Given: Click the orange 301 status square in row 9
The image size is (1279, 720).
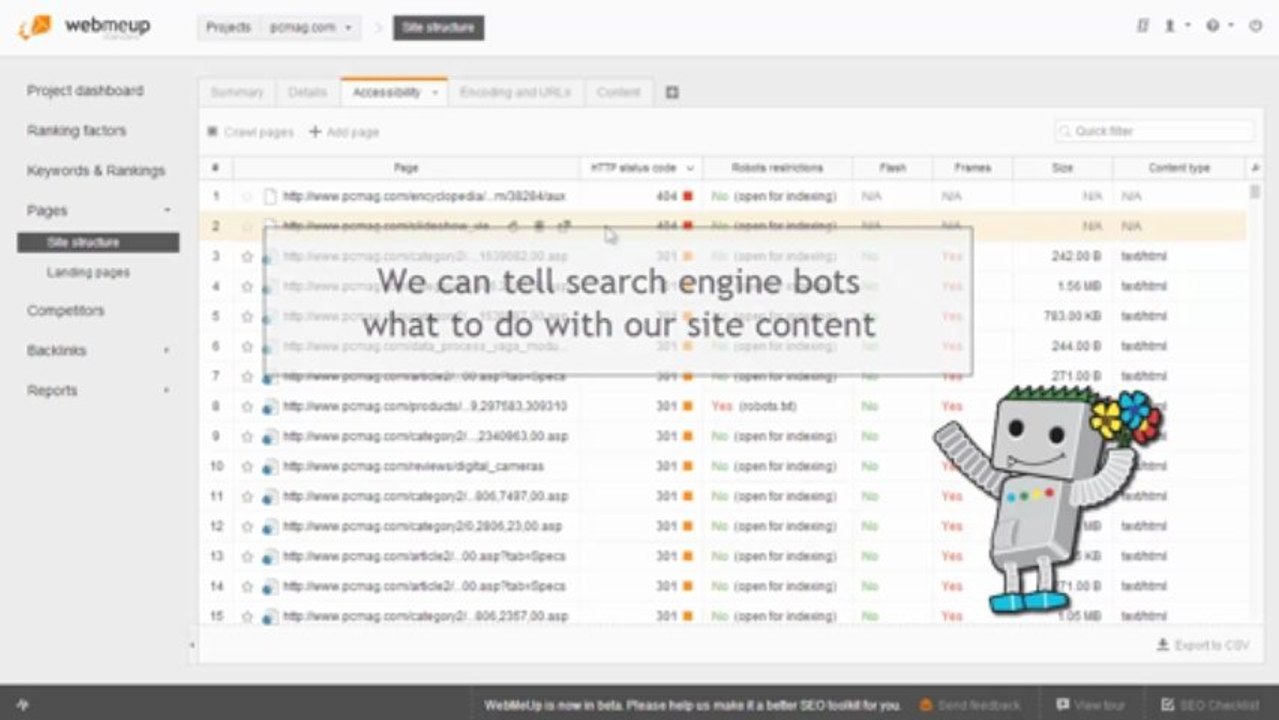Looking at the screenshot, I should coord(687,436).
